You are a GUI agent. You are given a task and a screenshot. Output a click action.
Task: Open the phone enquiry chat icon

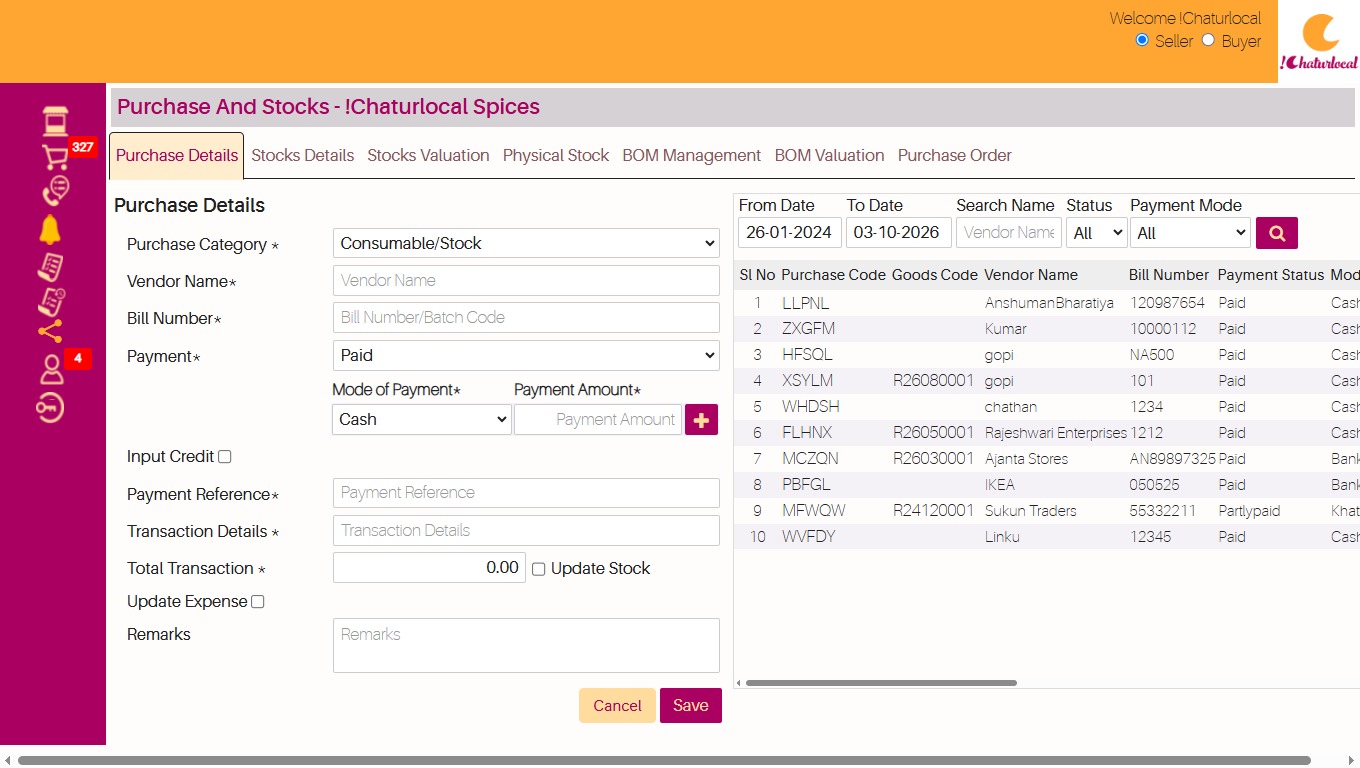click(55, 191)
